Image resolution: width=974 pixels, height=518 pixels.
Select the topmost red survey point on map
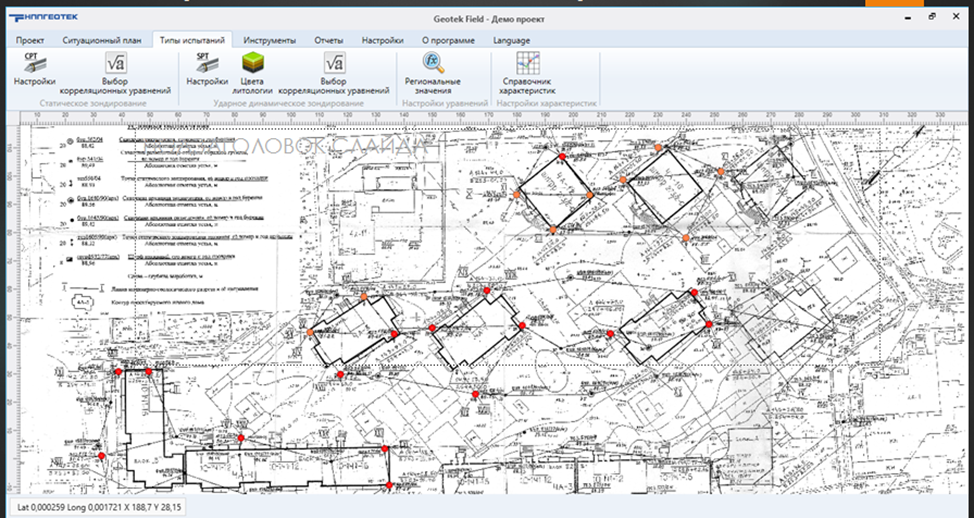pos(562,157)
